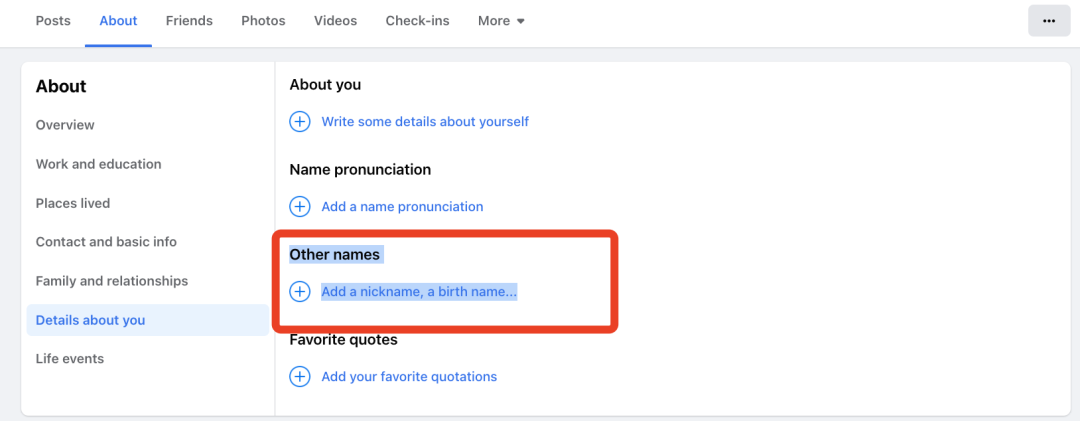Go to the Photos tab
Image resolution: width=1080 pixels, height=421 pixels.
click(263, 21)
